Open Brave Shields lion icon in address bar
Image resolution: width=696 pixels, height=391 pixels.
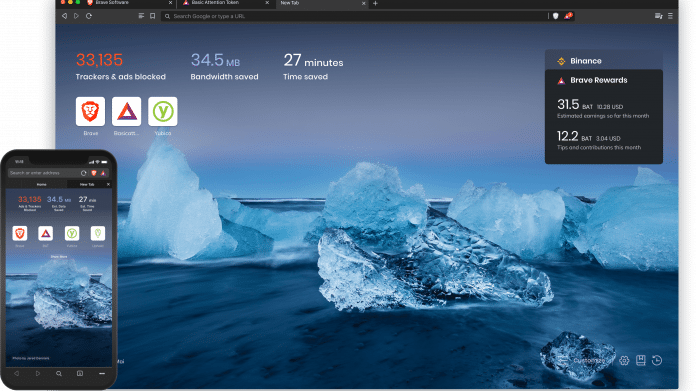[555, 16]
